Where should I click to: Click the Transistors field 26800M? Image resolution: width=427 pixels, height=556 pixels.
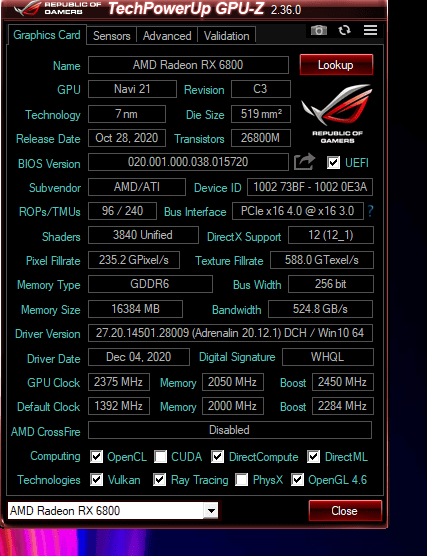pyautogui.click(x=261, y=138)
